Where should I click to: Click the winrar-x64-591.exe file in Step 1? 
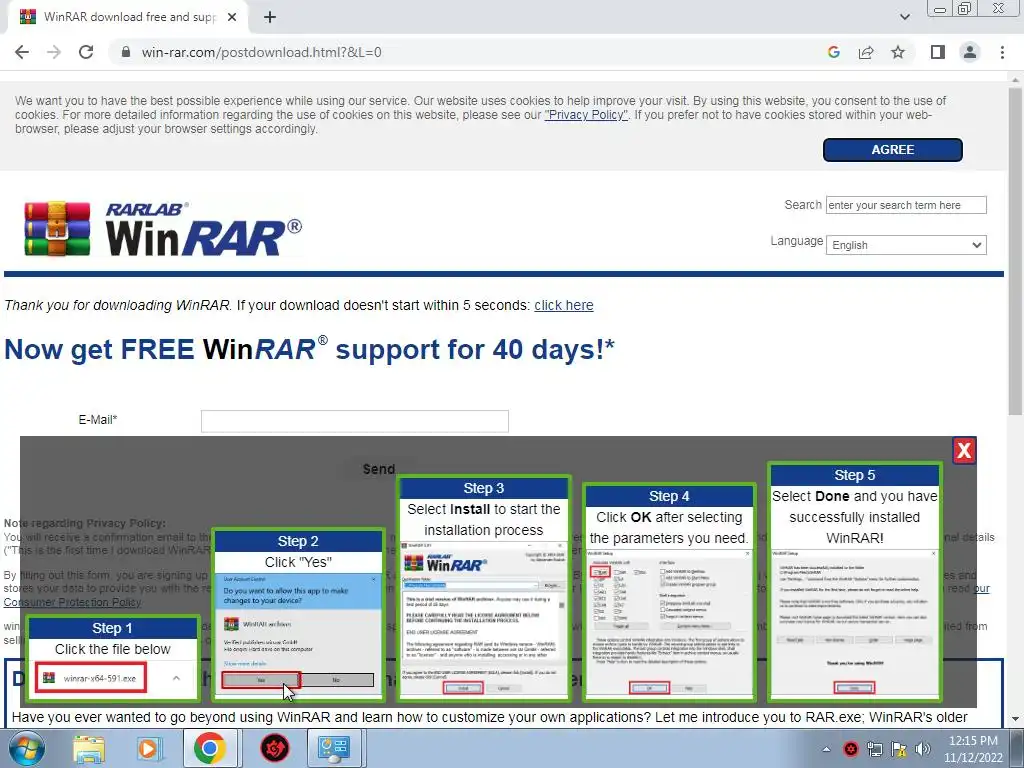pos(91,678)
